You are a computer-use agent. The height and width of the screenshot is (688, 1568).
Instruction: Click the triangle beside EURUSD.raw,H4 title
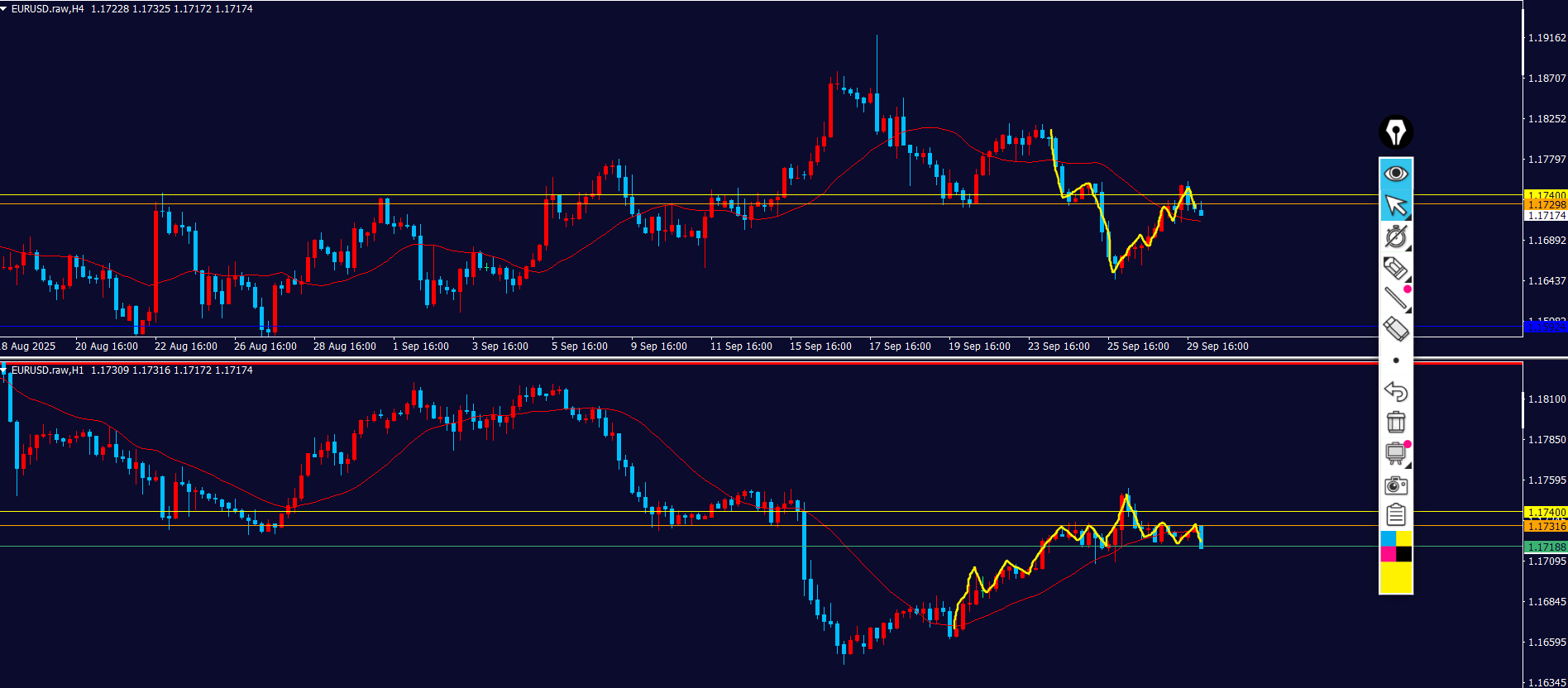[x=4, y=9]
